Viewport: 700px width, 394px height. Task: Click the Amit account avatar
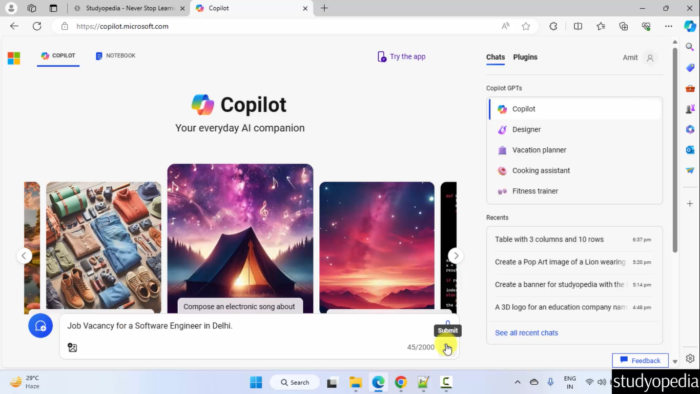(650, 58)
